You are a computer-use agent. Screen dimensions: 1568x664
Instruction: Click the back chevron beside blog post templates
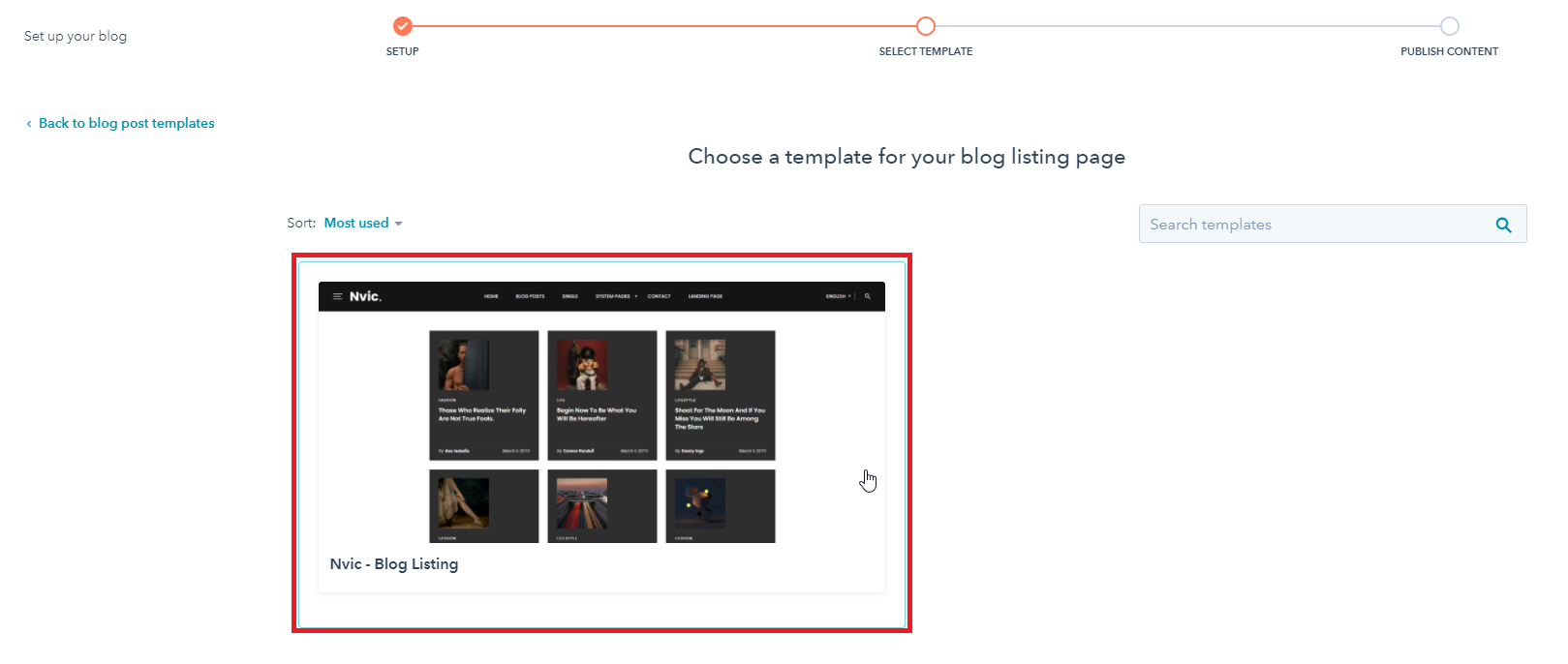pyautogui.click(x=29, y=124)
